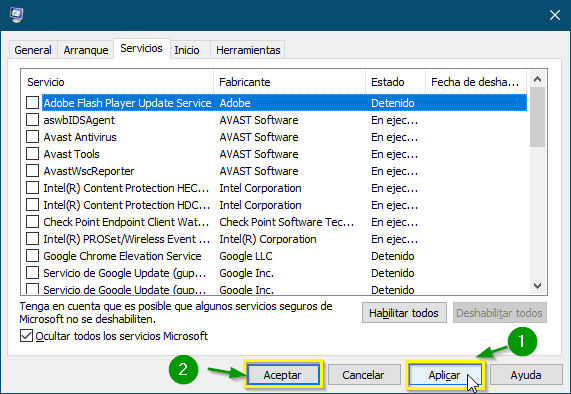Click the system configuration icon in title bar
The width and height of the screenshot is (571, 394).
tap(16, 15)
